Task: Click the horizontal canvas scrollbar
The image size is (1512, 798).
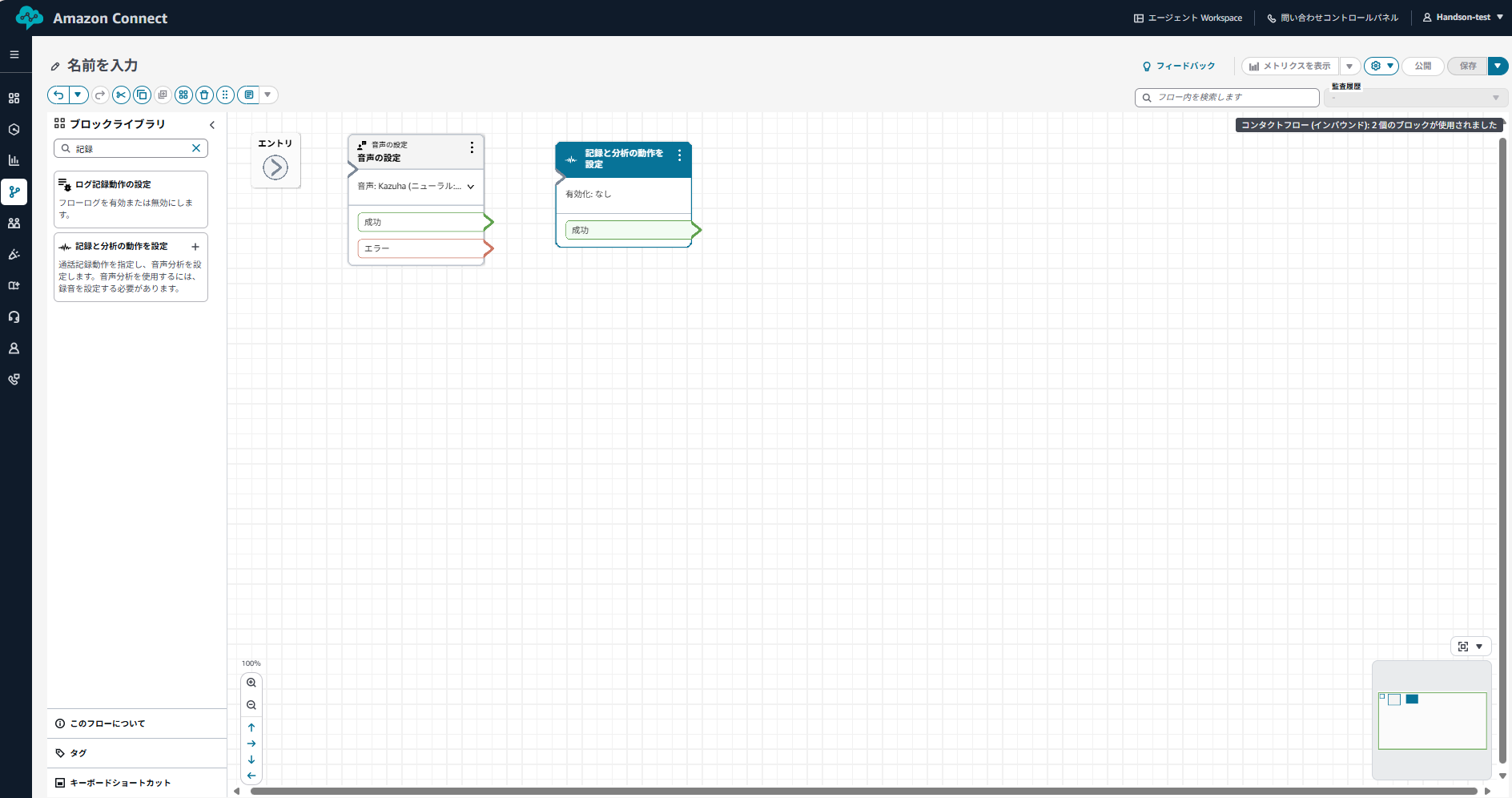Action: 863,792
